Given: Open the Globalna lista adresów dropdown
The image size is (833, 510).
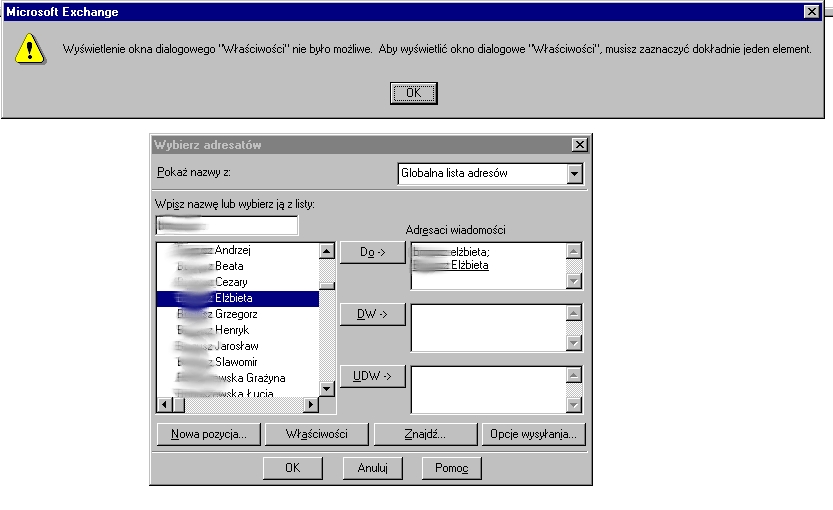Looking at the screenshot, I should (574, 173).
